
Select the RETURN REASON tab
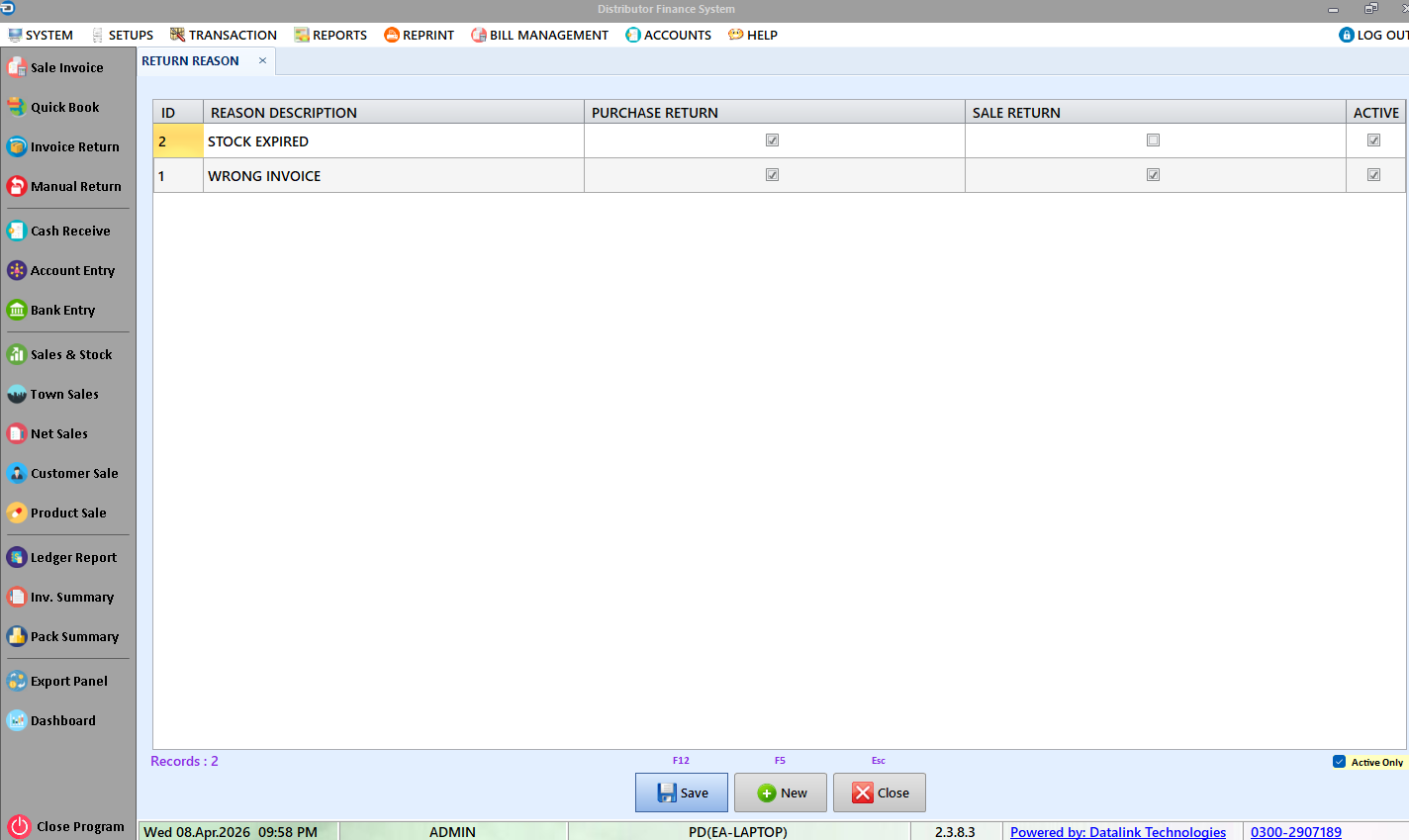pos(190,60)
